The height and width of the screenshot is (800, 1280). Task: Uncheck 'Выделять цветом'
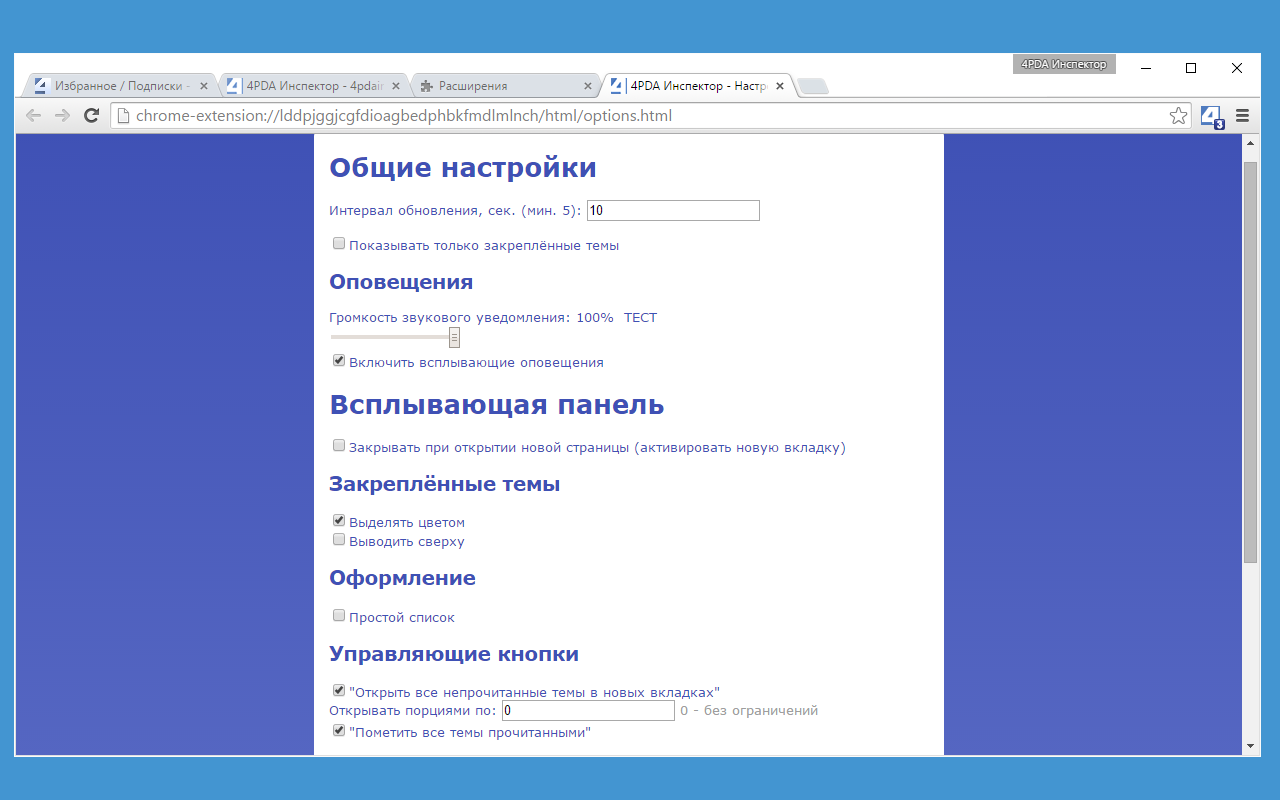pyautogui.click(x=339, y=520)
